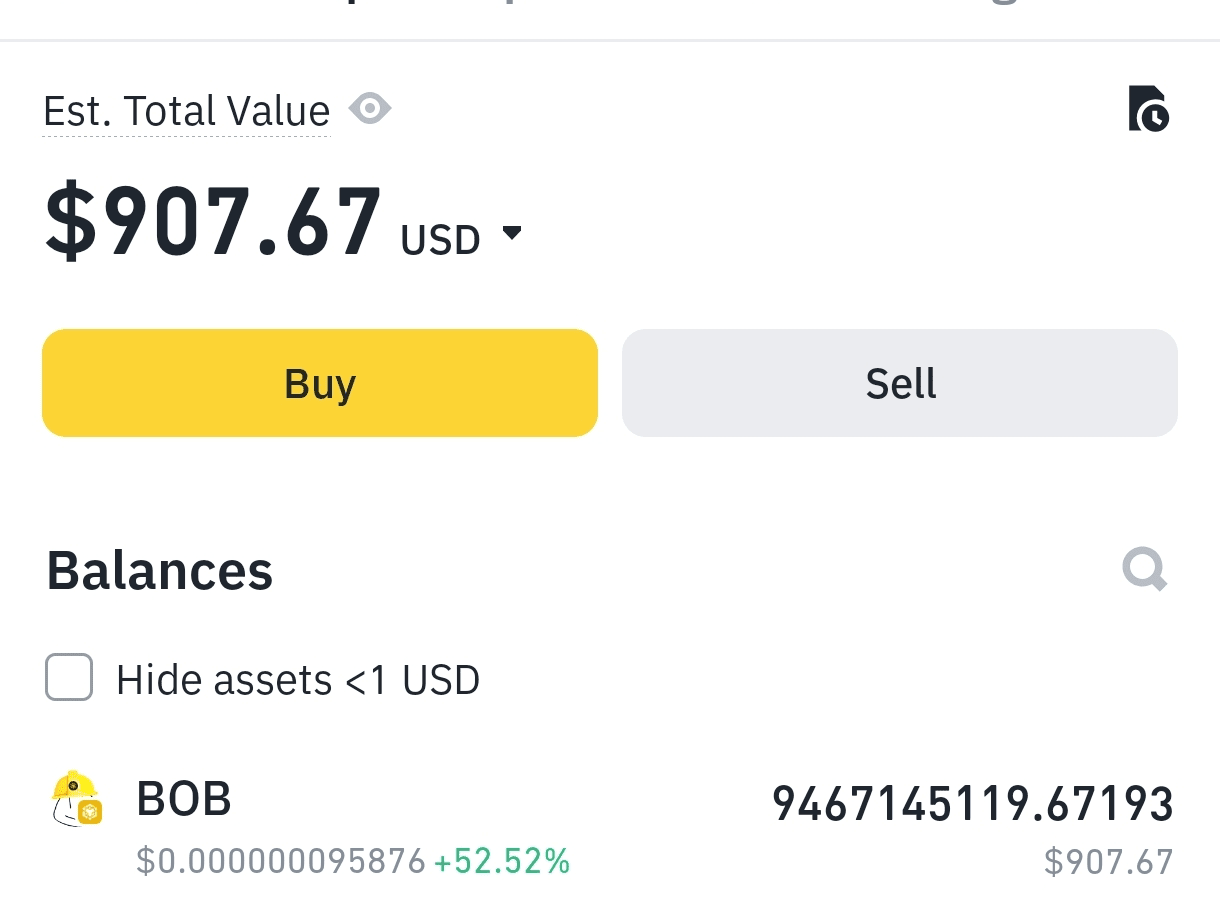Open the transaction history icon
1220x915 pixels.
(1148, 109)
